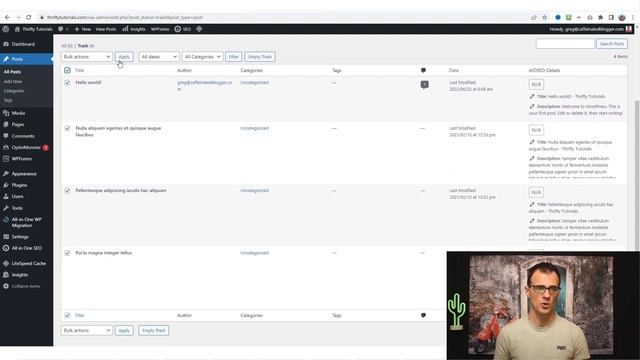Open All in One SEO in sidebar
Viewport: 640px width, 360px height.
(27, 248)
